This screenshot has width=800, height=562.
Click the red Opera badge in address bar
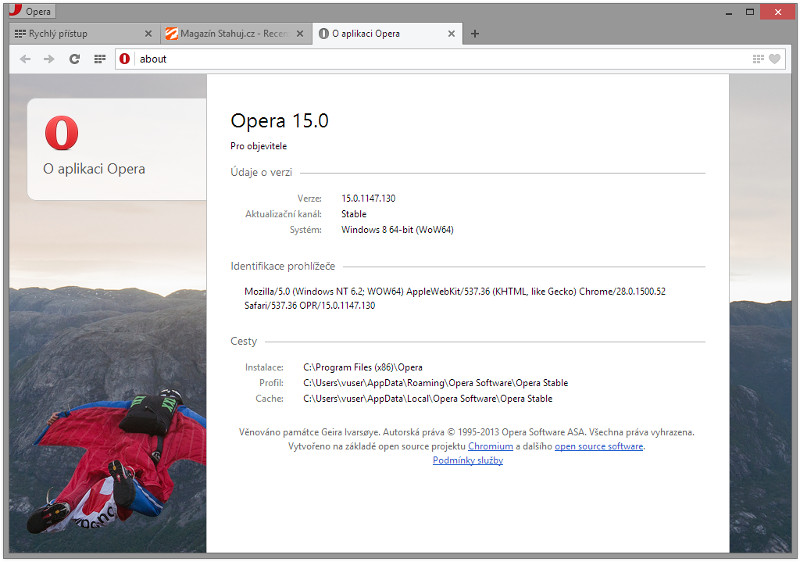tap(124, 59)
